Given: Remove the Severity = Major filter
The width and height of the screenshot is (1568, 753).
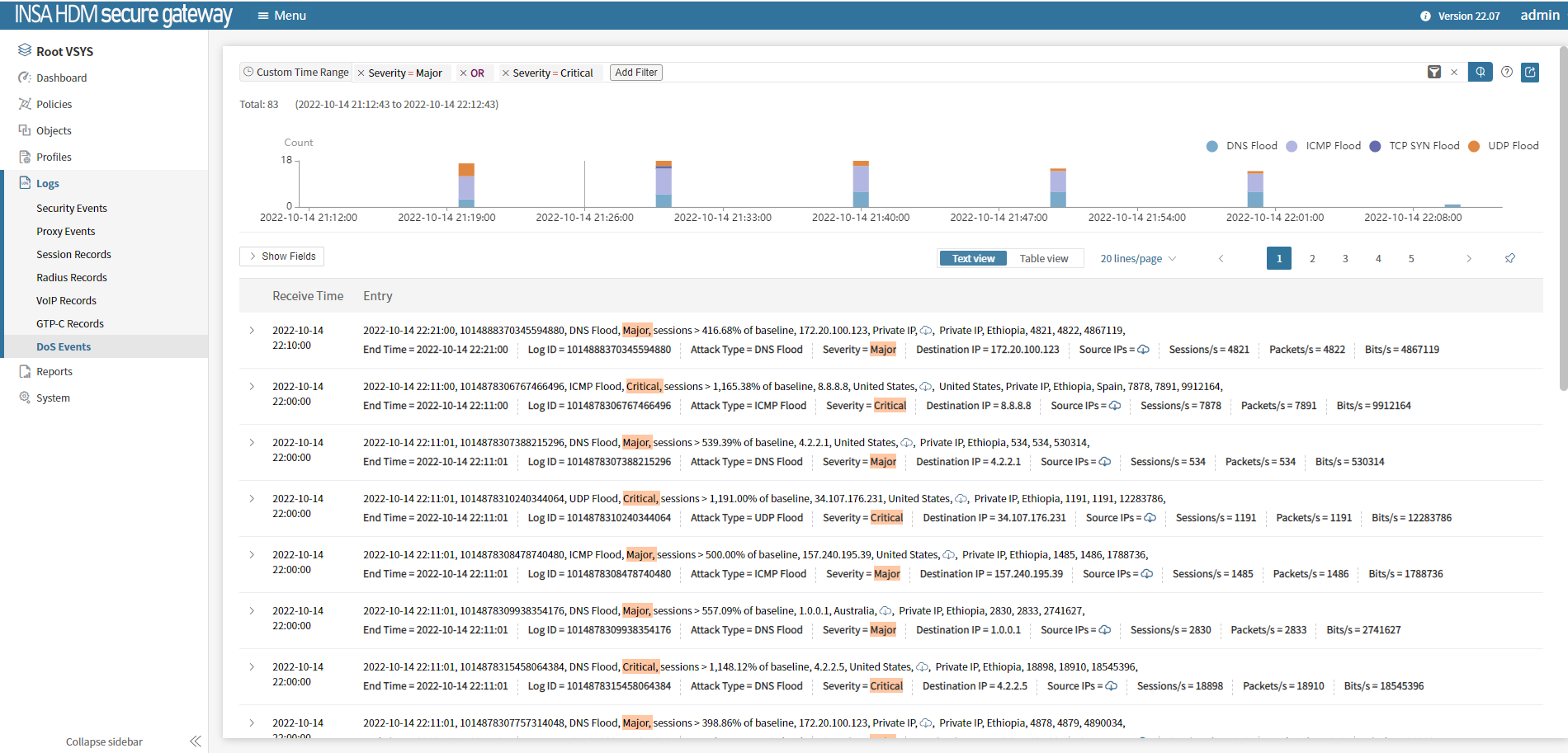Looking at the screenshot, I should point(361,73).
